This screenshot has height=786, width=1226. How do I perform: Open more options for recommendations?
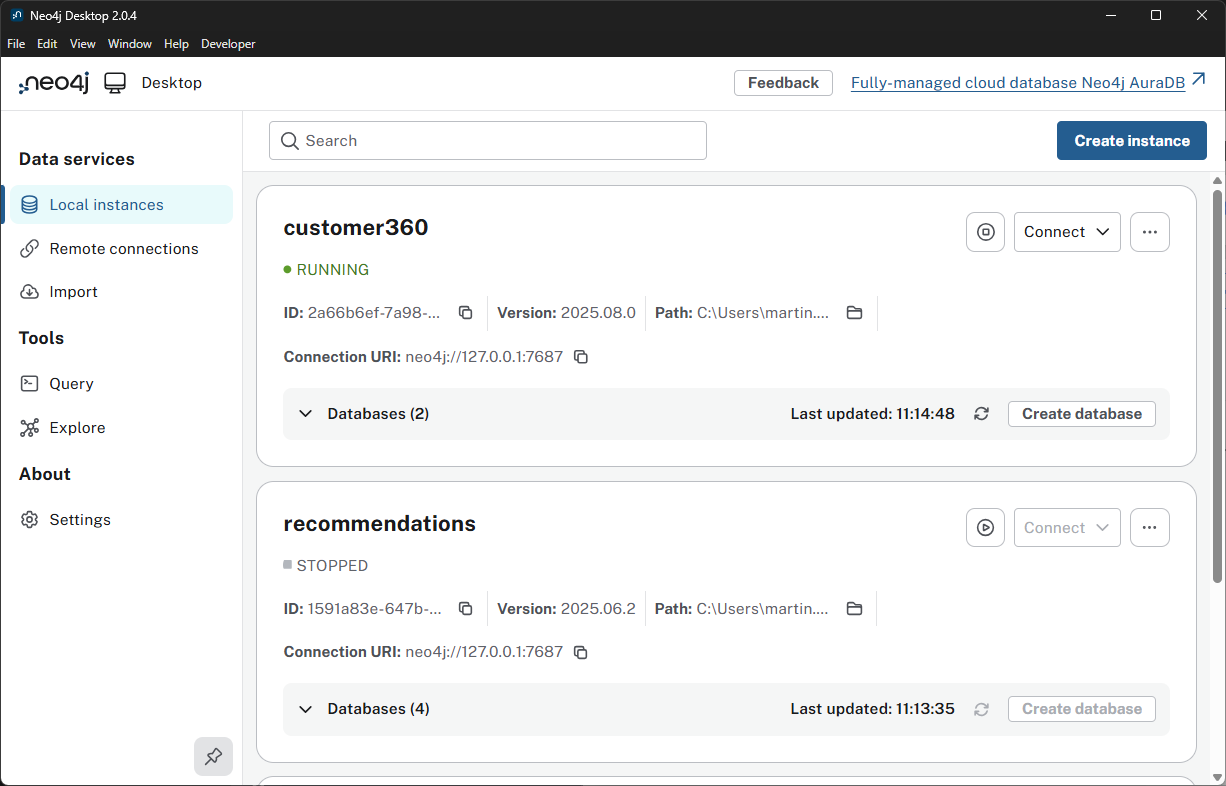coord(1149,528)
